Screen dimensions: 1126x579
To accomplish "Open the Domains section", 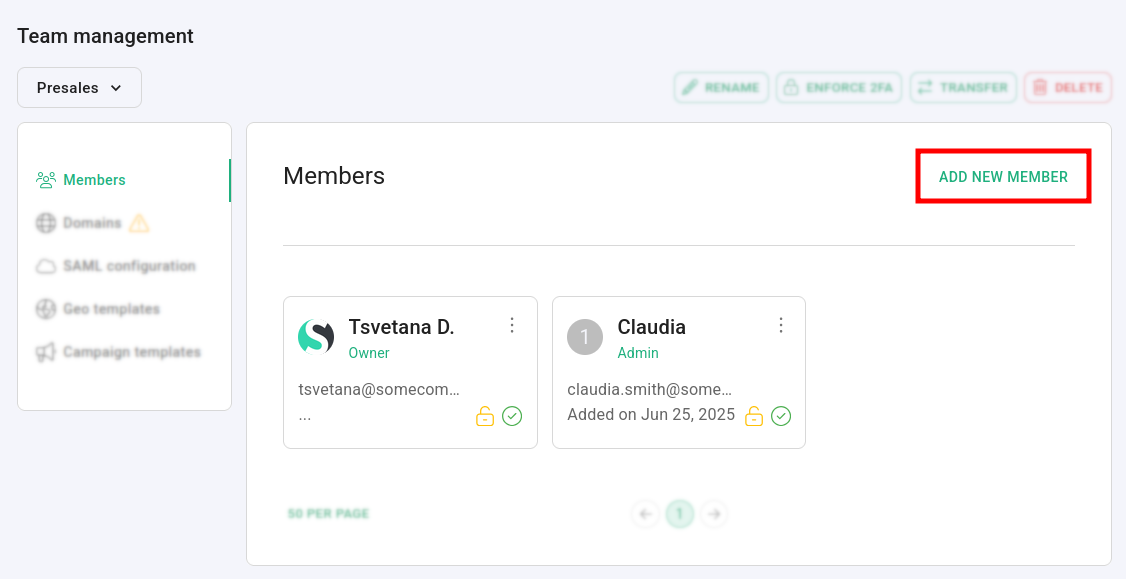I will click(x=91, y=223).
